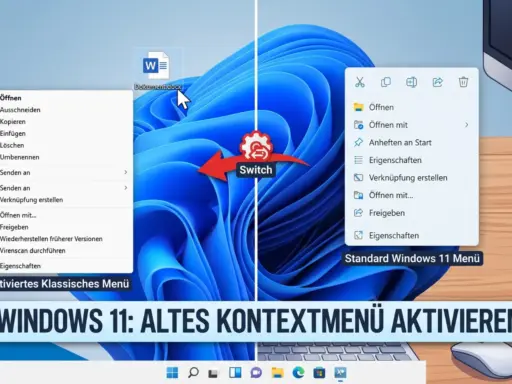The height and width of the screenshot is (384, 512).
Task: Open taskbar Search magnifier
Action: [x=193, y=372]
